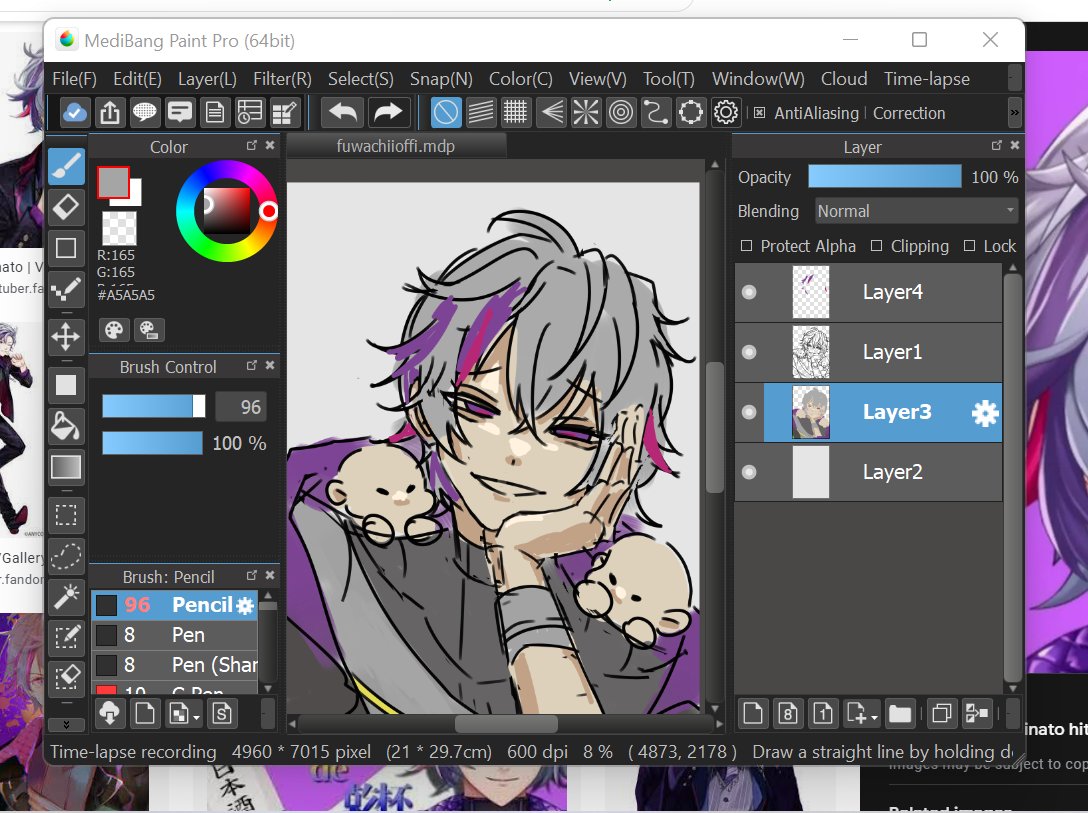Click the Correction label
This screenshot has width=1088, height=813.
click(x=909, y=113)
